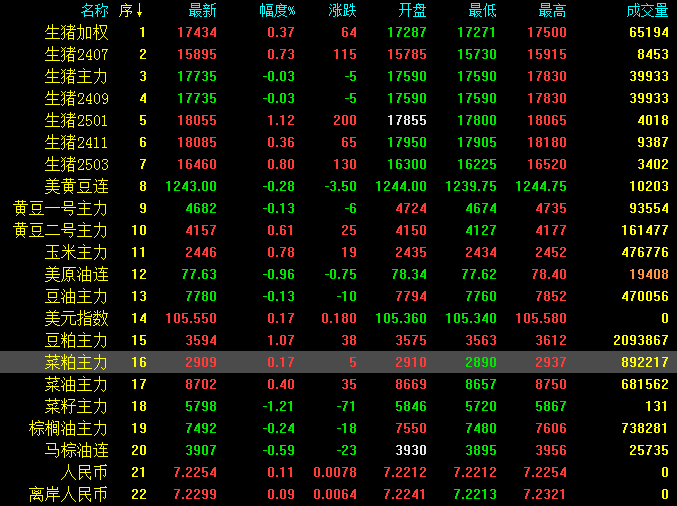Select the 马棕油连 row name
The width and height of the screenshot is (677, 506).
pyautogui.click(x=76, y=450)
